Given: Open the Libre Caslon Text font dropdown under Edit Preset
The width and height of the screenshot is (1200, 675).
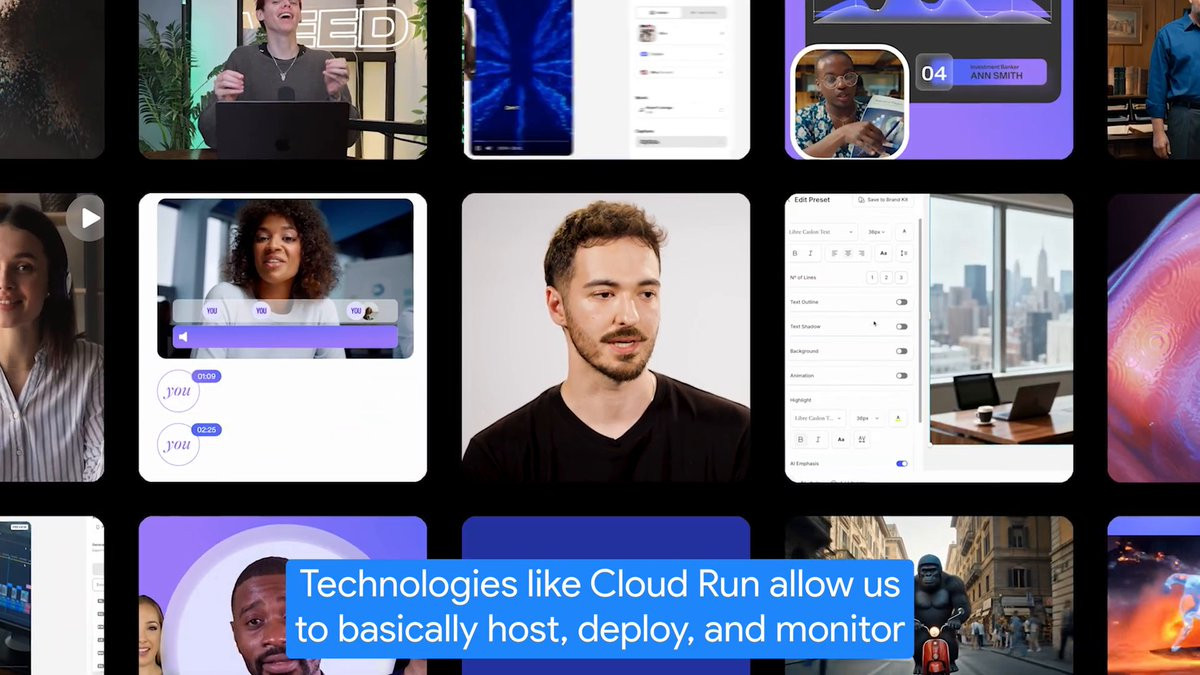Looking at the screenshot, I should coord(822,232).
